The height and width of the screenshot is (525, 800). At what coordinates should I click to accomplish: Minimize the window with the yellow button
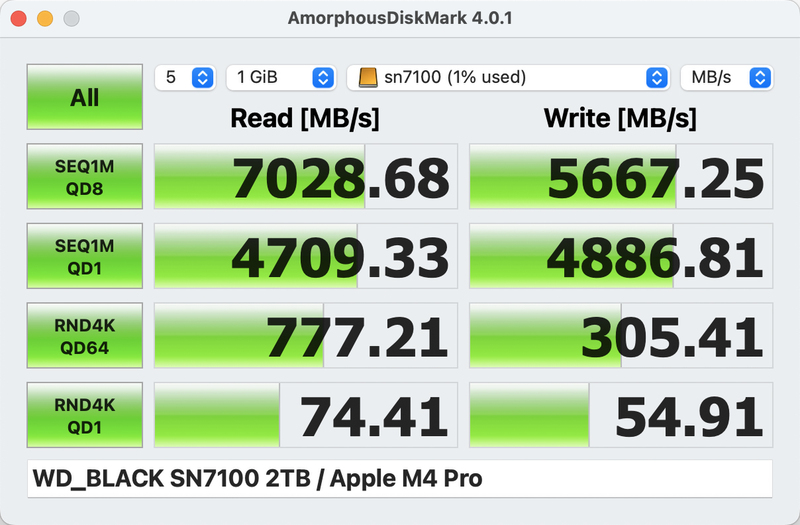(45, 18)
